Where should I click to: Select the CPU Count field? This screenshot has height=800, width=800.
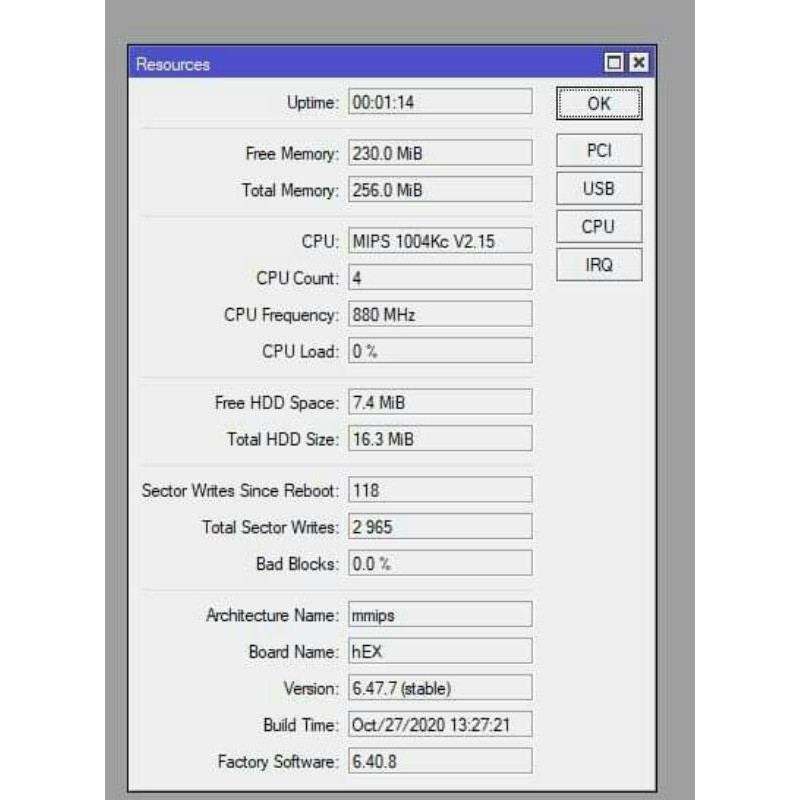pos(438,277)
